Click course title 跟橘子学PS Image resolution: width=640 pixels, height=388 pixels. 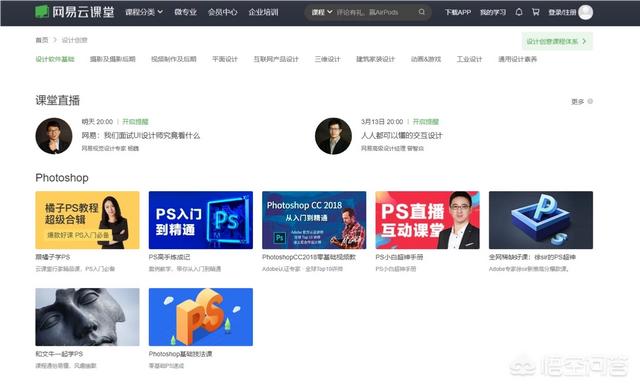(x=53, y=257)
